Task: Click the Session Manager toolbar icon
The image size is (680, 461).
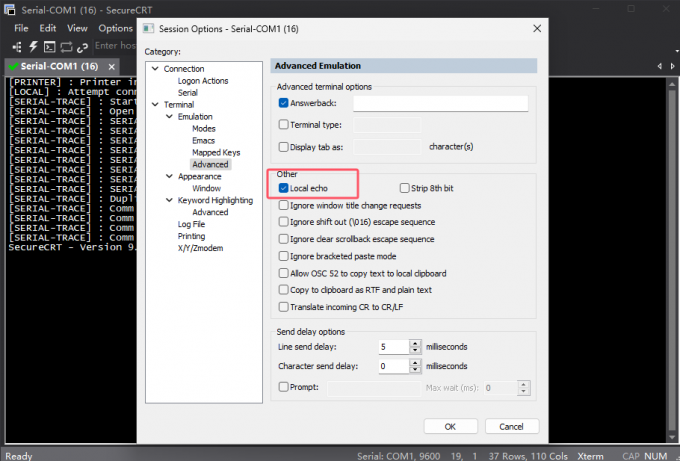Action: tap(17, 47)
